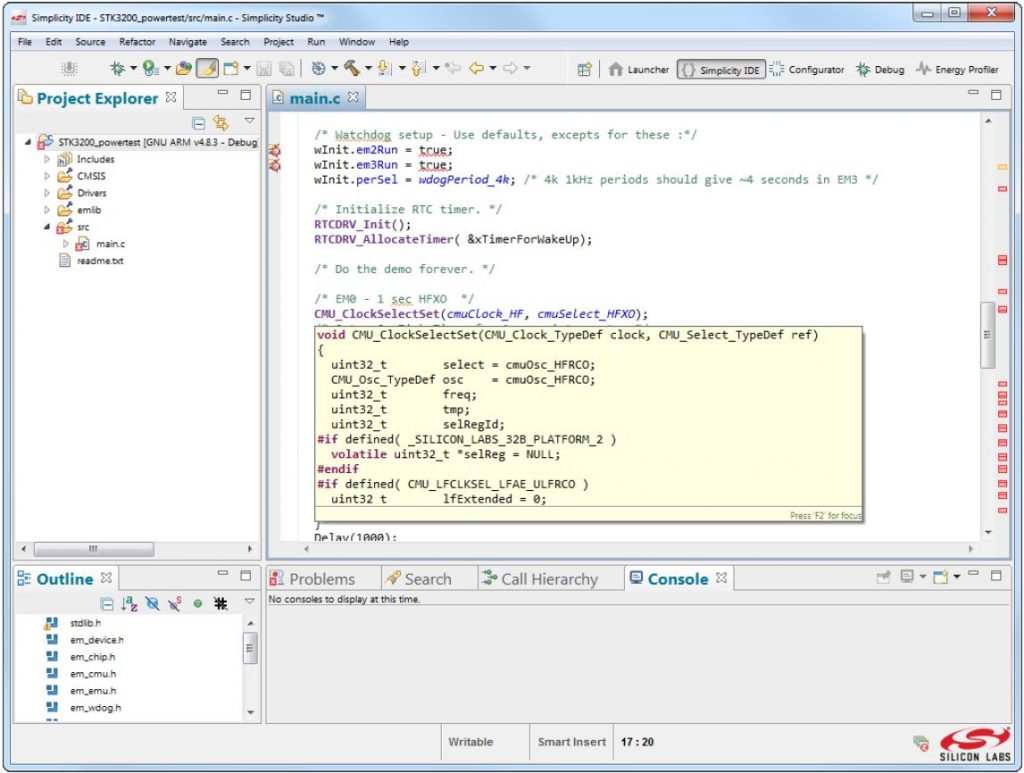The width and height of the screenshot is (1024, 773).
Task: Click the Last Edit Location arrow icon
Action: [453, 68]
